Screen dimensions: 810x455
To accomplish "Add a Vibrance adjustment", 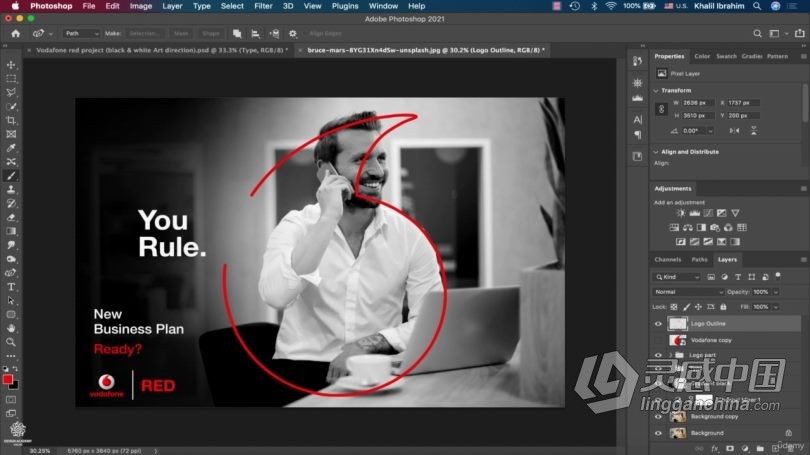I will coord(735,213).
